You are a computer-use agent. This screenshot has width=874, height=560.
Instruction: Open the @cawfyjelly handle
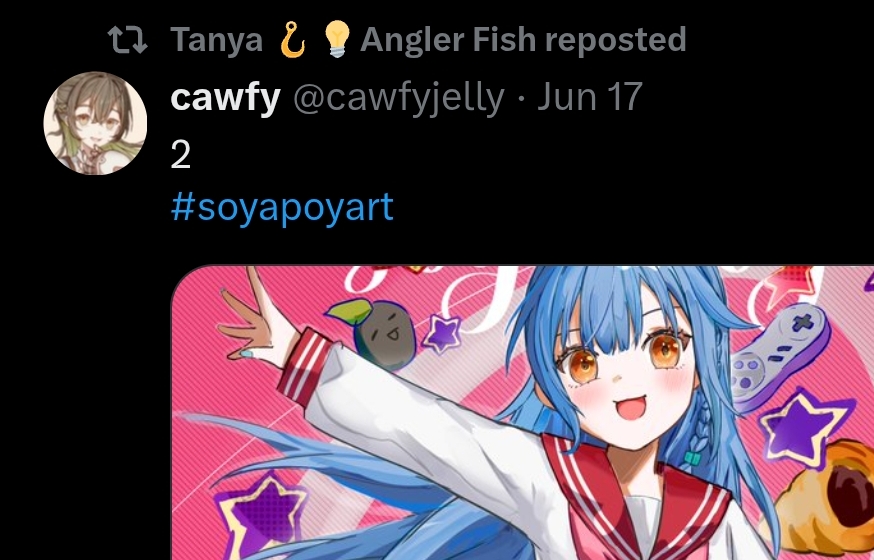[399, 98]
